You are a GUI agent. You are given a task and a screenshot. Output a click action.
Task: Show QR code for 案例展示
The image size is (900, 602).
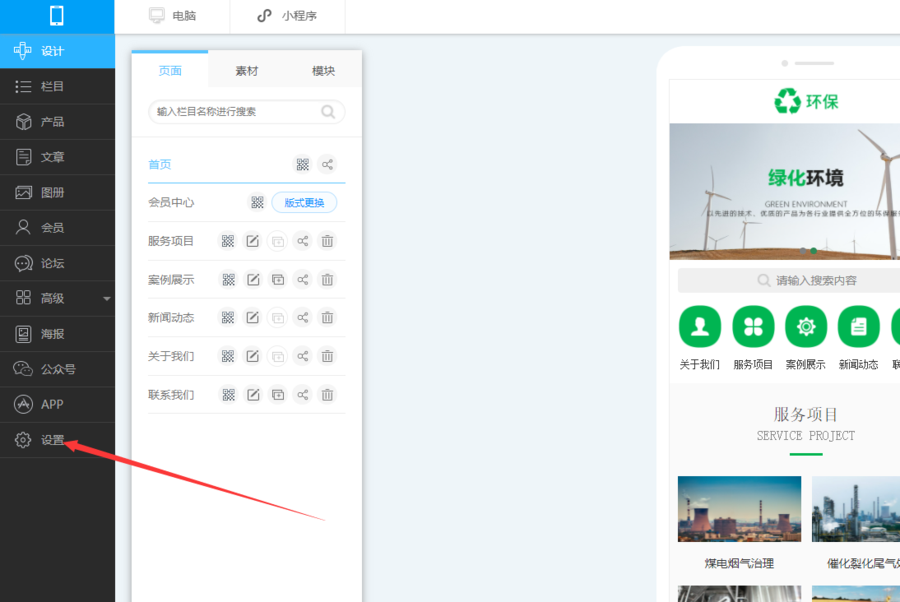click(228, 279)
